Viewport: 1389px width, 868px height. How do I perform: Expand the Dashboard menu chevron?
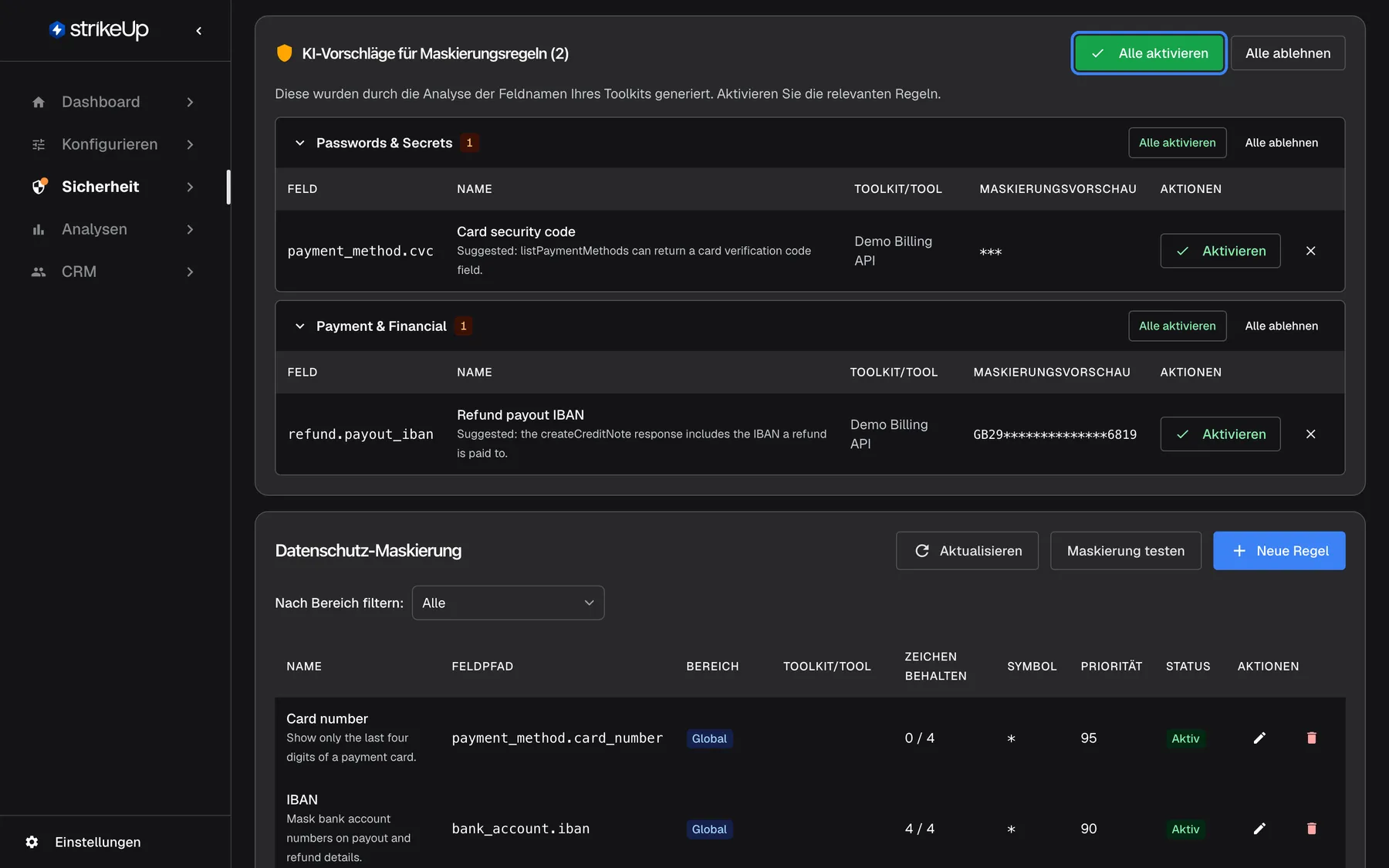pyautogui.click(x=190, y=102)
